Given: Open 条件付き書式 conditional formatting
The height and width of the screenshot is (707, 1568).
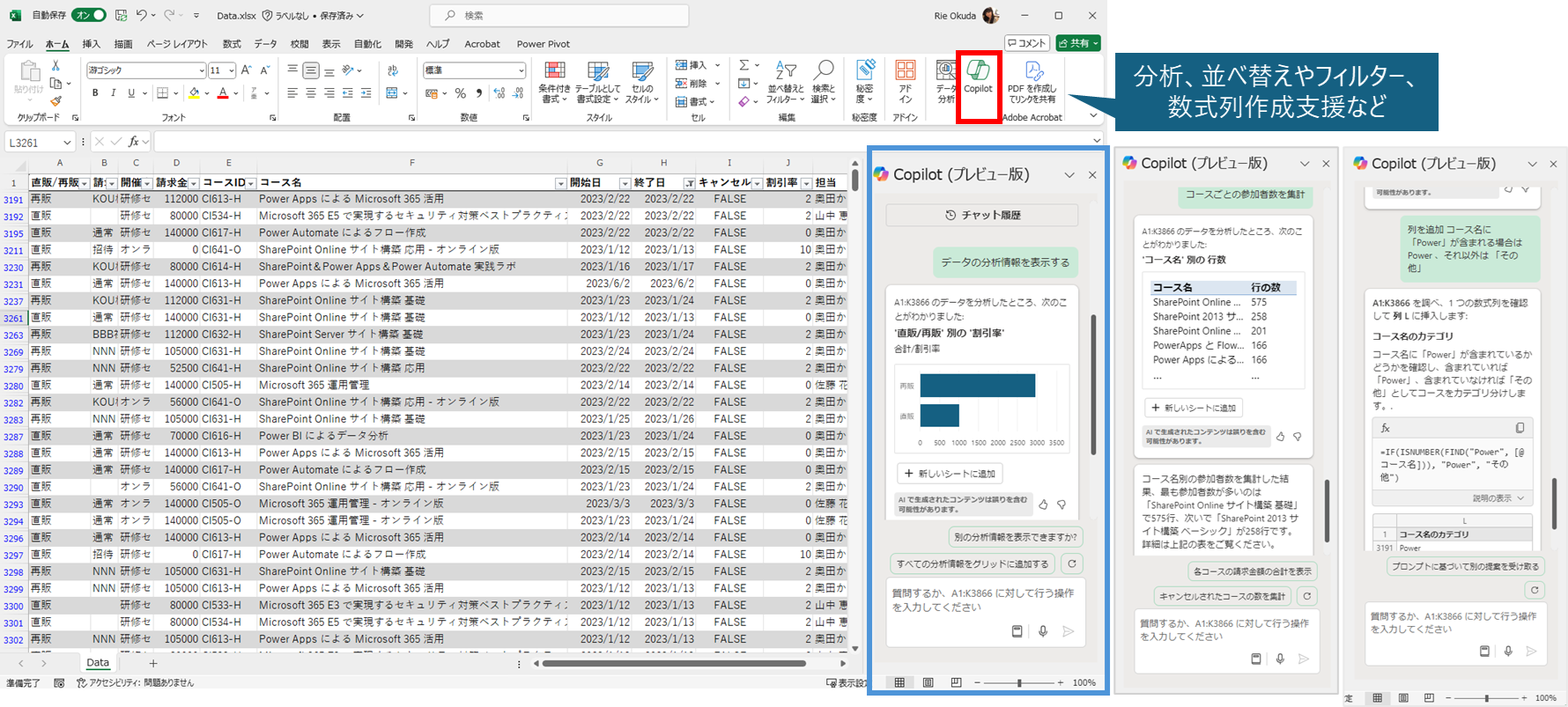Looking at the screenshot, I should click(554, 82).
